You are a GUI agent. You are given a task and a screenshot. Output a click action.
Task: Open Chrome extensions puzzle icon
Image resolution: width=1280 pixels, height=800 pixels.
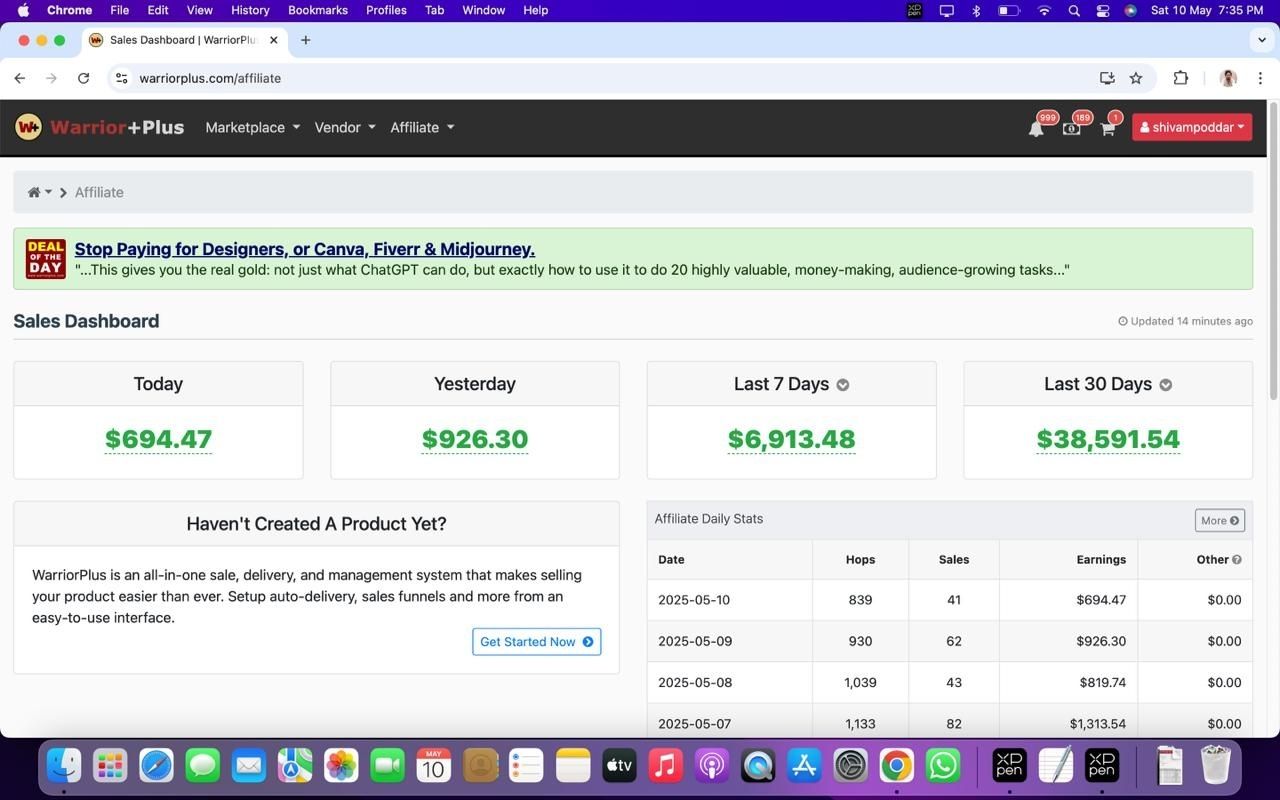[1181, 78]
